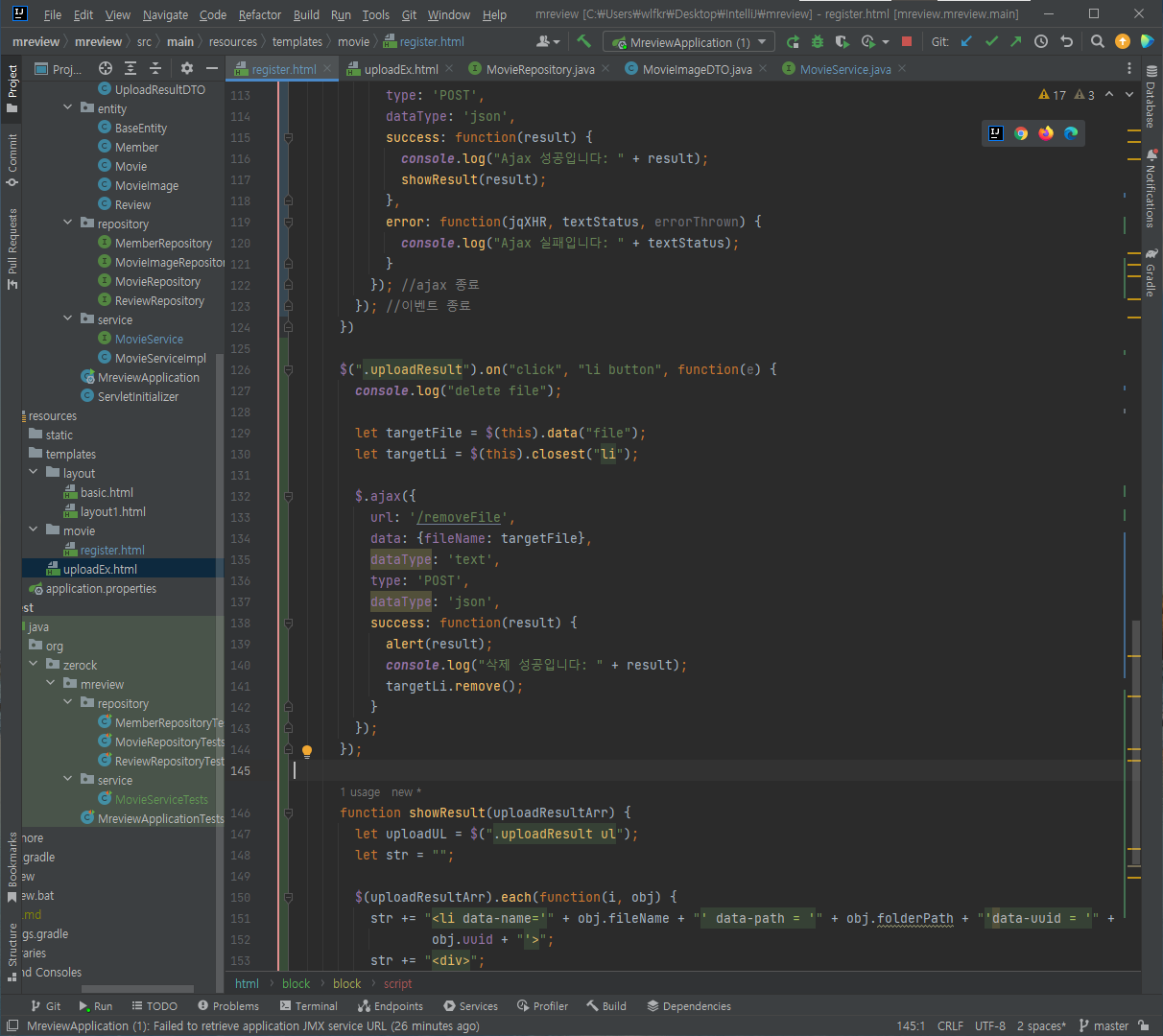Open the Refactor menu

[x=260, y=14]
